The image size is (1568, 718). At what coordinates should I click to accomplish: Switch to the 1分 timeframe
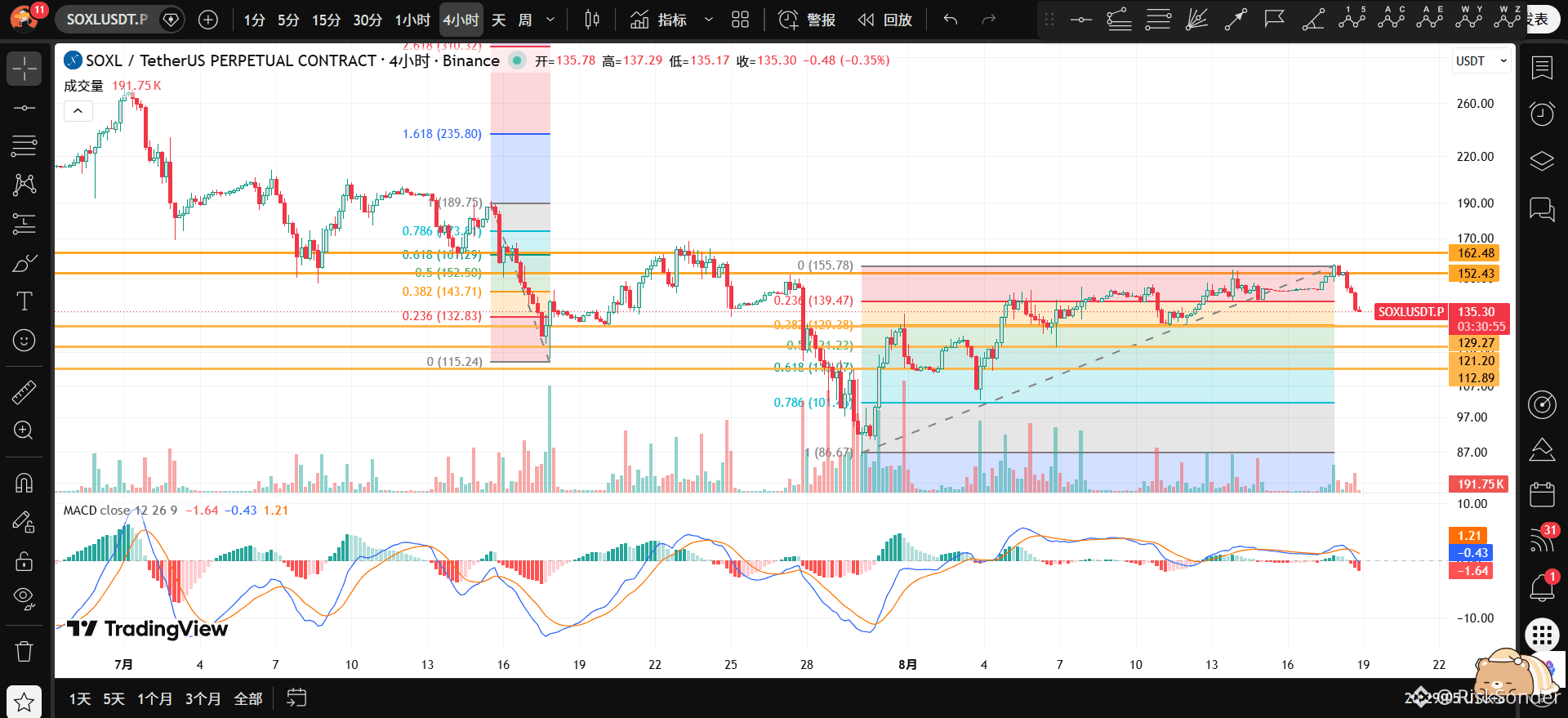254,20
